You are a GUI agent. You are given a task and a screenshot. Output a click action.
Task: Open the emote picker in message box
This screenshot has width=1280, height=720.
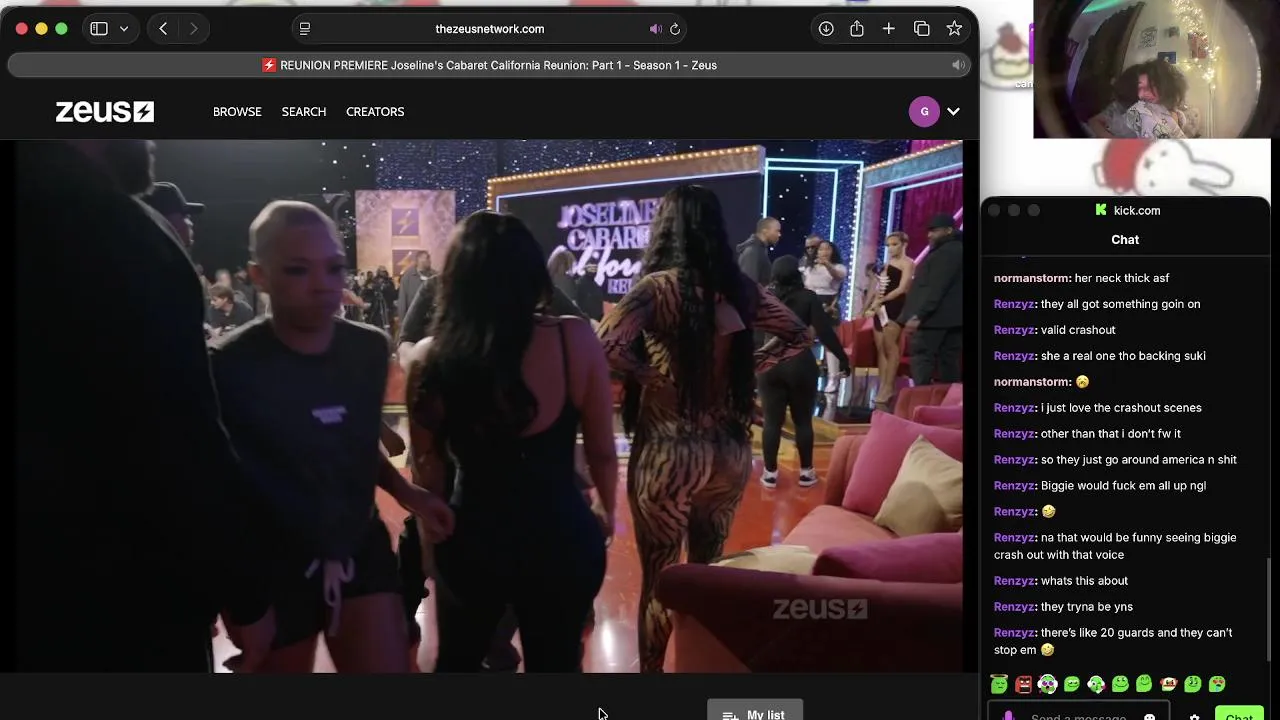pyautogui.click(x=1149, y=716)
